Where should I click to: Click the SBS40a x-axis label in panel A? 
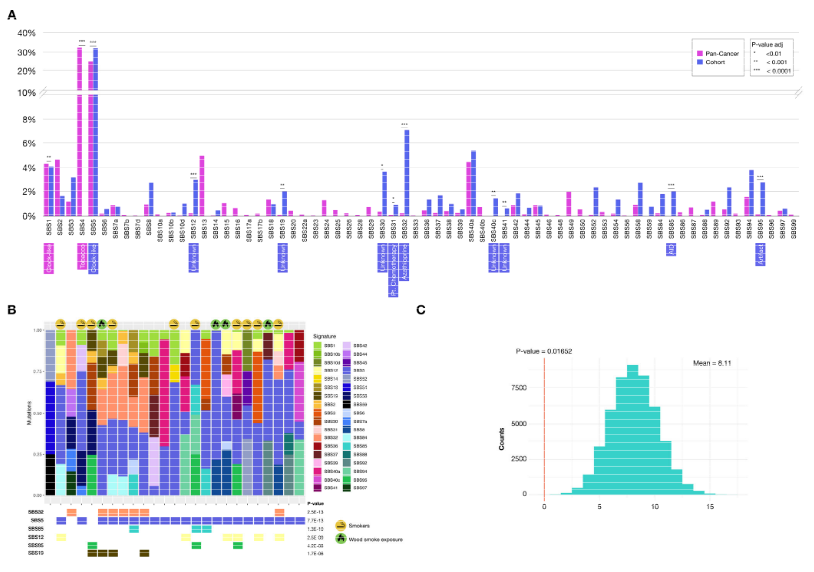coord(471,229)
